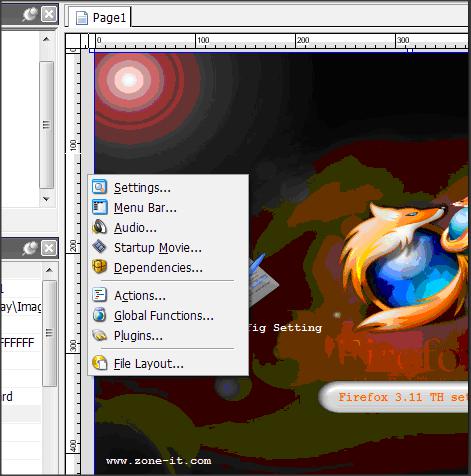The height and width of the screenshot is (476, 471).
Task: Click the Actions script icon
Action: point(99,295)
